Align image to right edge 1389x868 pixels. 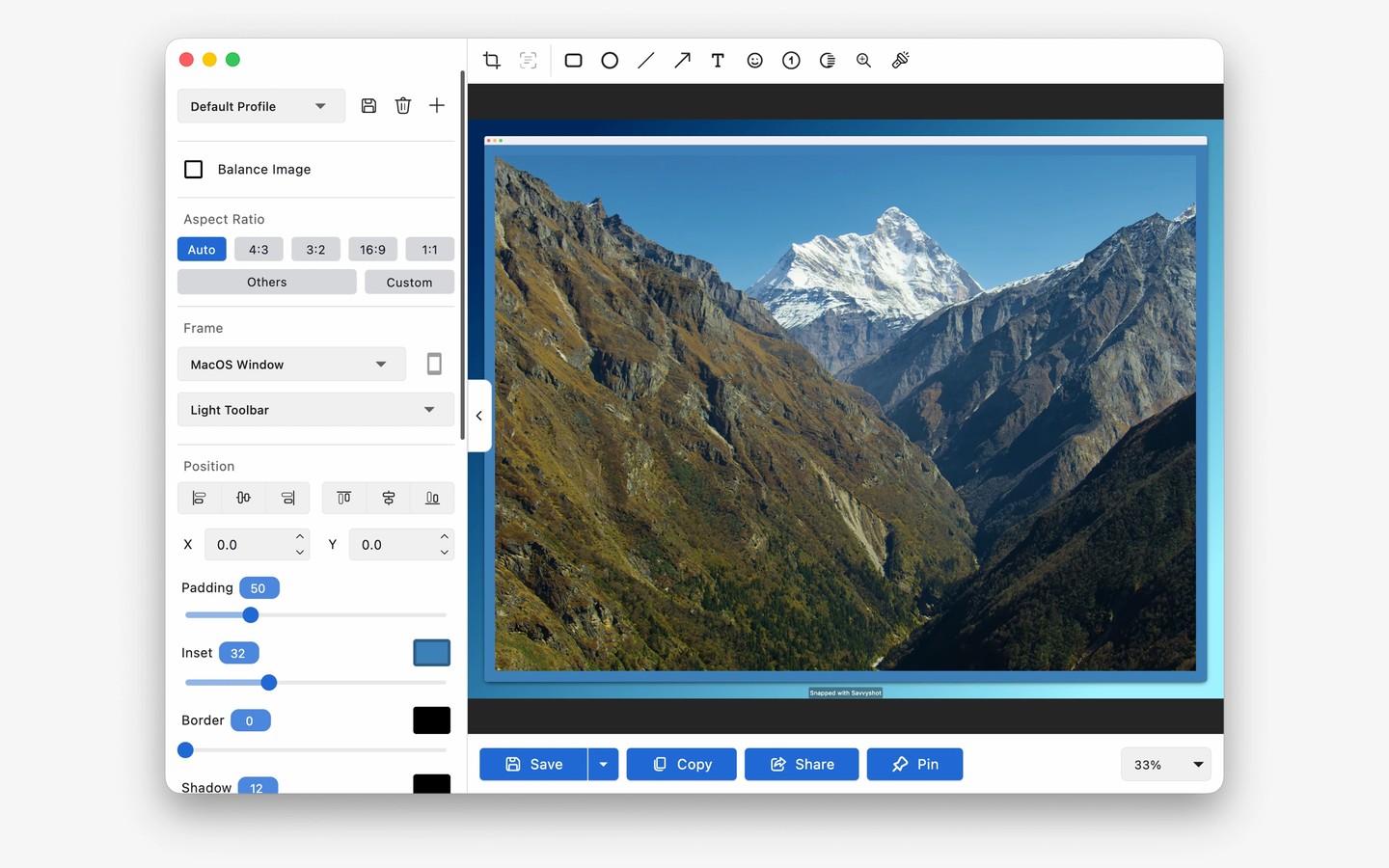click(x=287, y=498)
